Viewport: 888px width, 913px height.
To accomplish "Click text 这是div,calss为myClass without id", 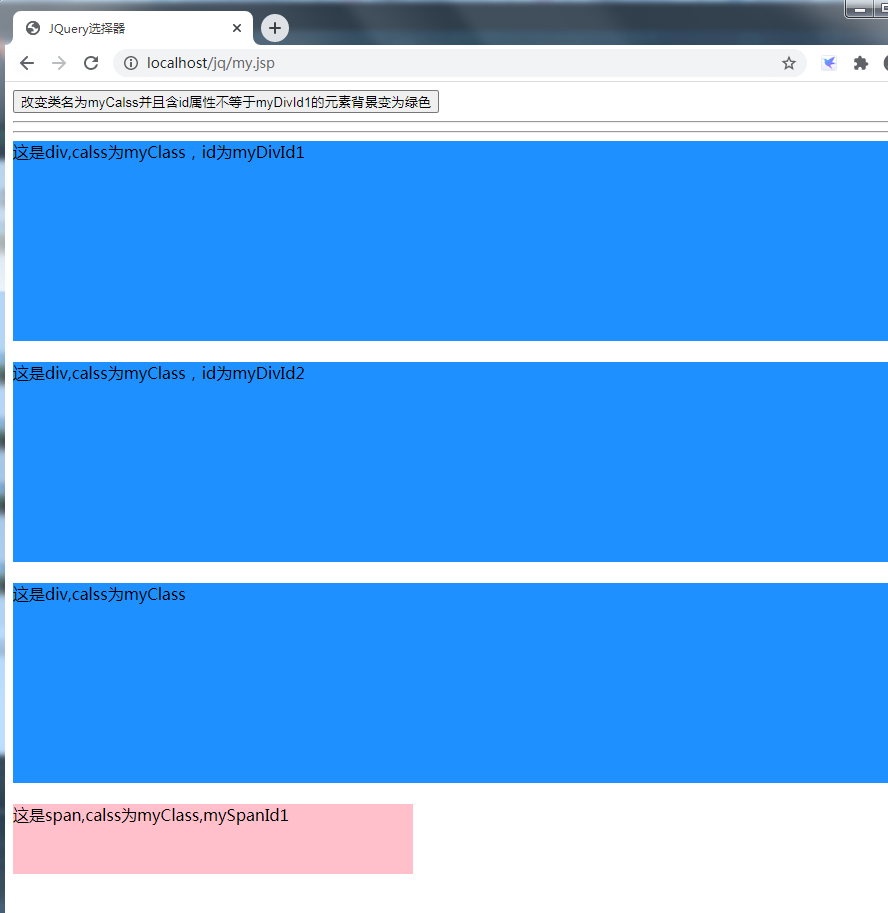I will click(99, 594).
